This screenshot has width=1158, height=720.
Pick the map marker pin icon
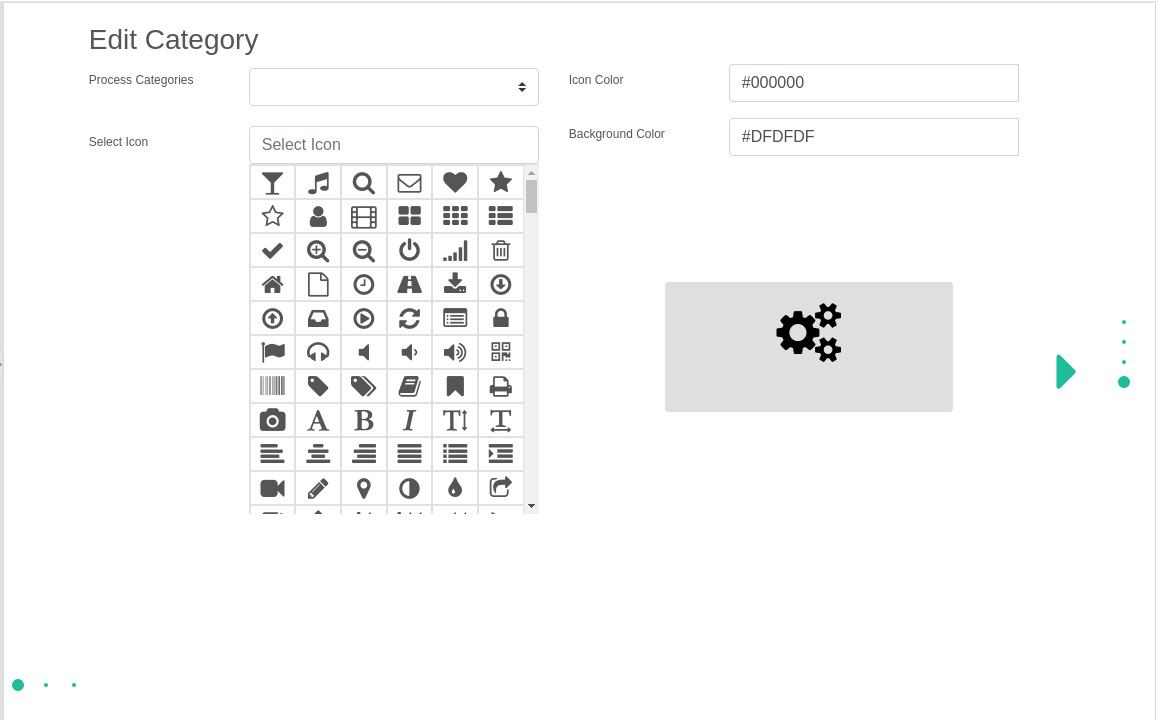[364, 488]
